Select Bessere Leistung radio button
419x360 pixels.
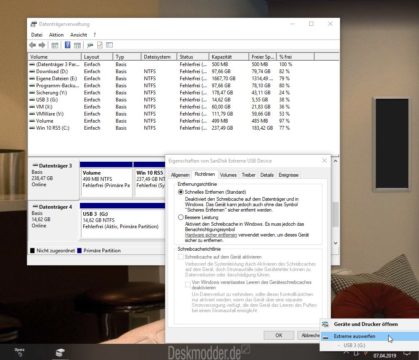tap(181, 217)
